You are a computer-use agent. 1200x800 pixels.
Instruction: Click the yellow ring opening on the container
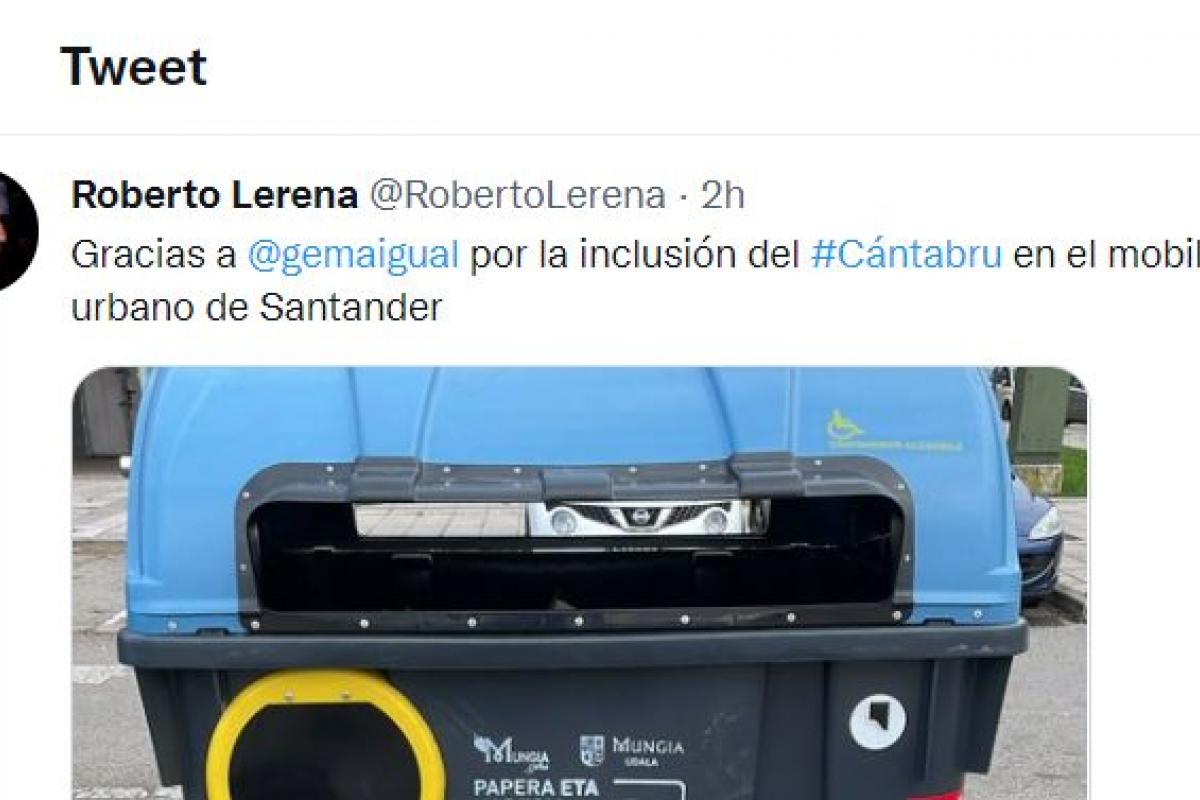(x=325, y=735)
